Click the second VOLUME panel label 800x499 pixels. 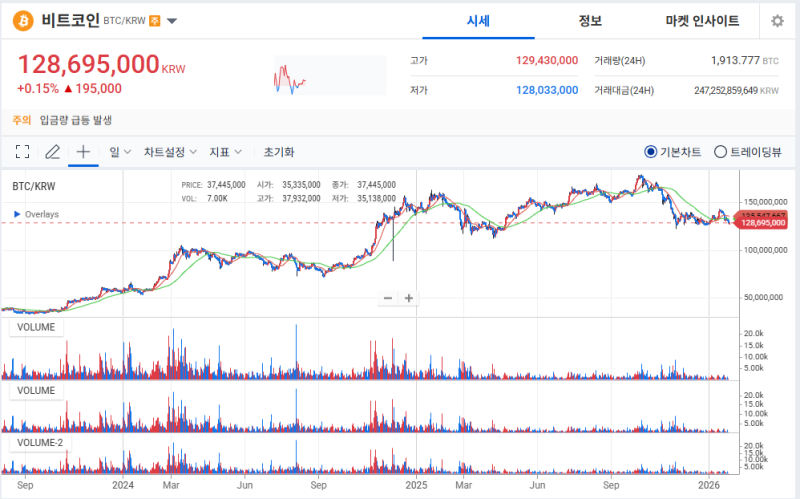pos(36,390)
